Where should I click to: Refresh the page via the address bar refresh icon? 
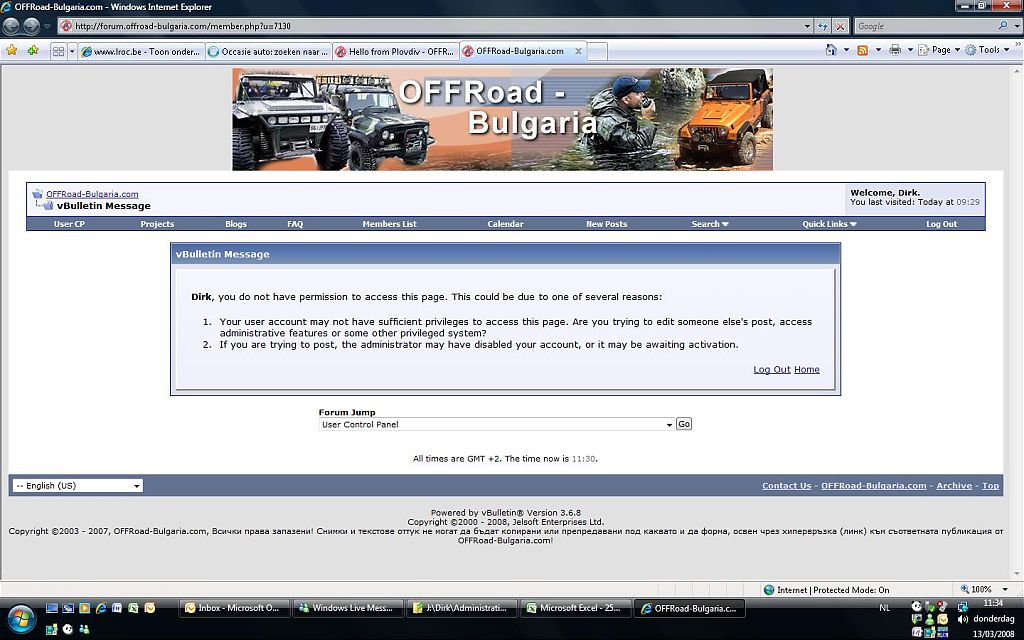[x=823, y=26]
